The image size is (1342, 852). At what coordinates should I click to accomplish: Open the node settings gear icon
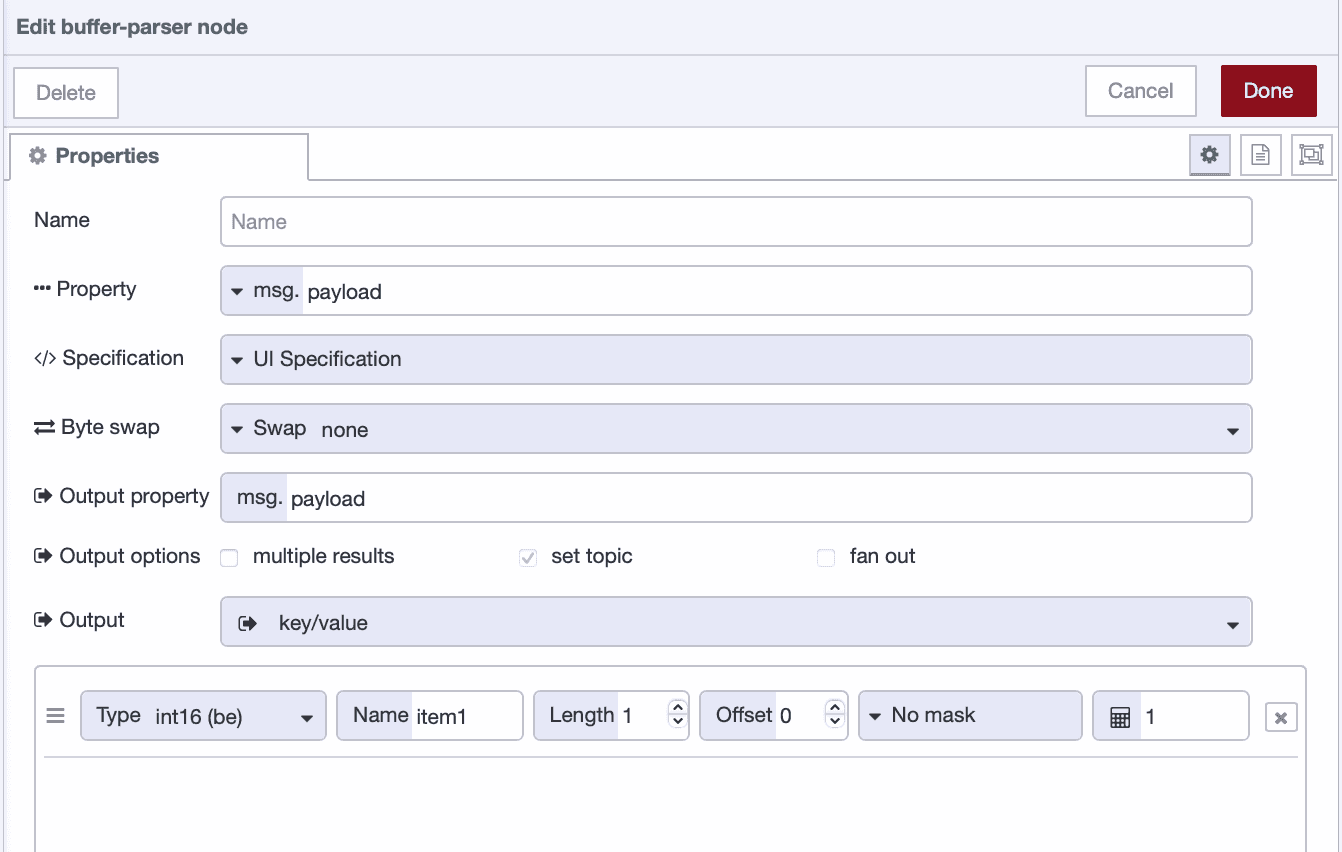1209,155
